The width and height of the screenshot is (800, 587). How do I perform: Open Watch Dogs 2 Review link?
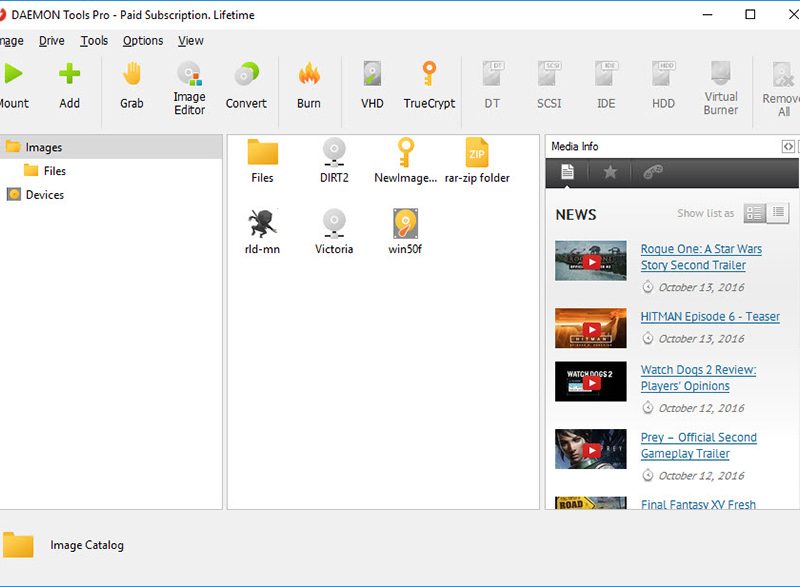[698, 378]
